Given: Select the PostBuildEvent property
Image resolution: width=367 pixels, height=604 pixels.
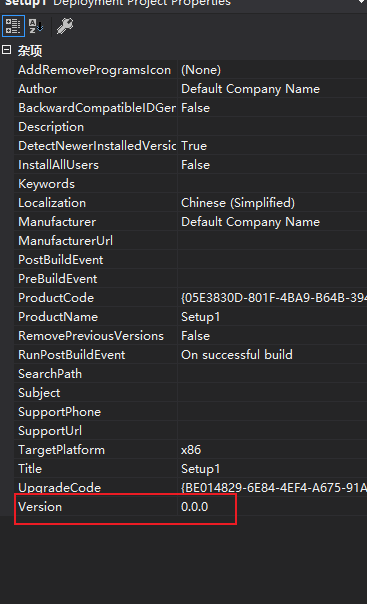Looking at the screenshot, I should click(60, 260).
